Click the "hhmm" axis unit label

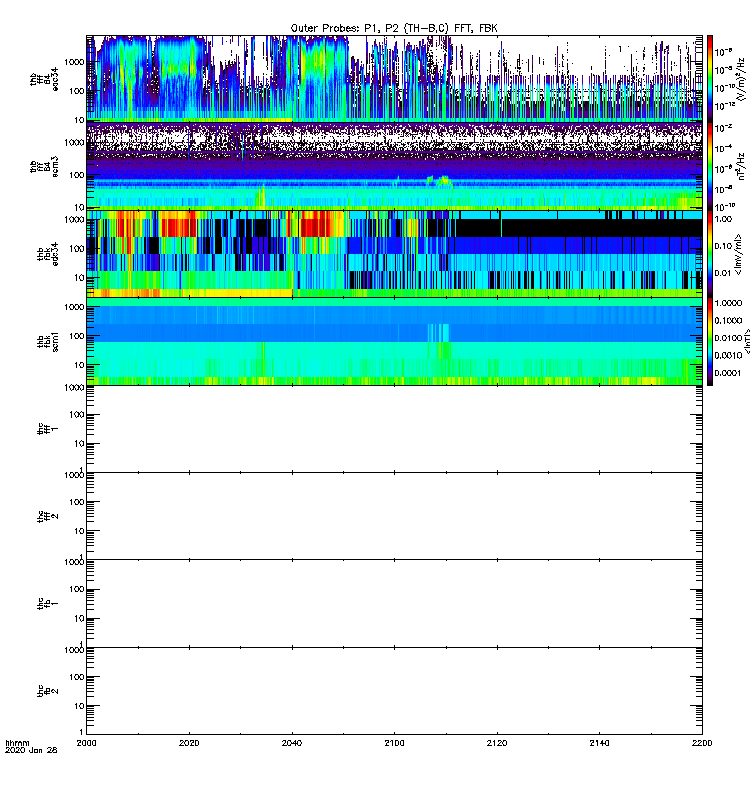(17, 743)
